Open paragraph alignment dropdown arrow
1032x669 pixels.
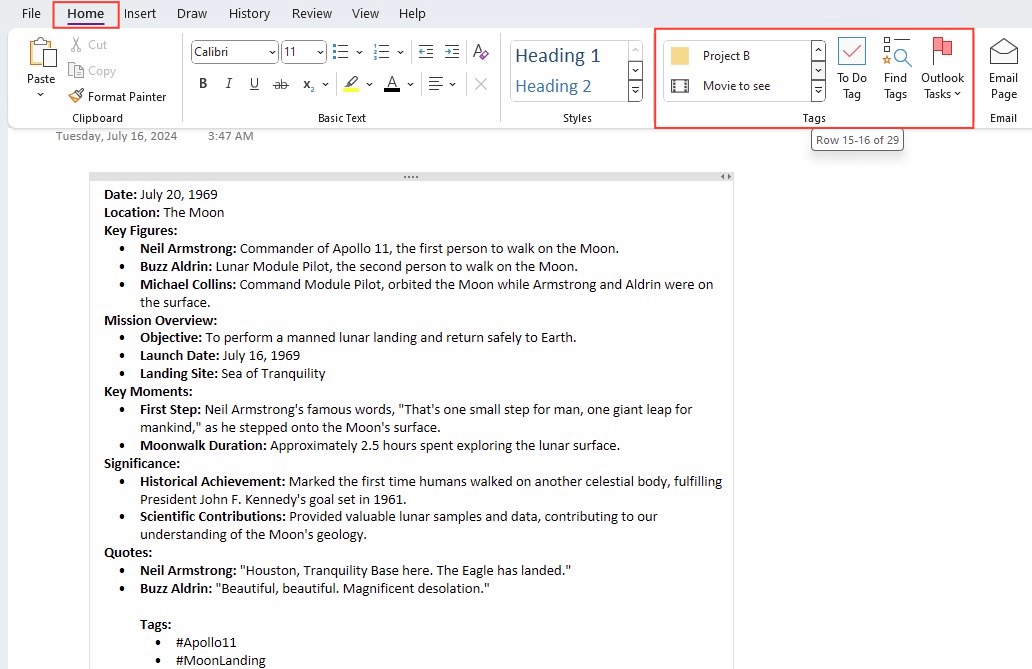(452, 84)
